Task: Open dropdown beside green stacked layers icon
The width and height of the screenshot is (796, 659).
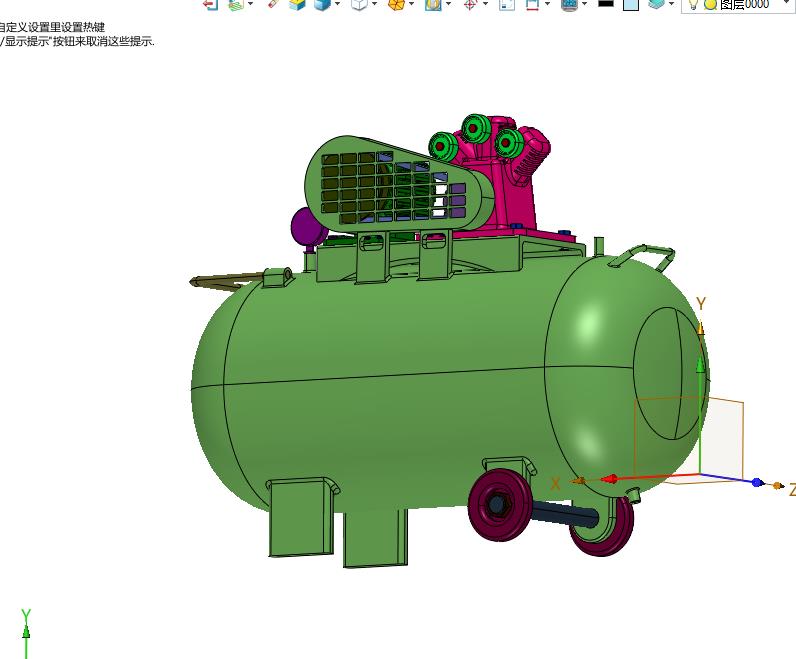Action: point(250,4)
